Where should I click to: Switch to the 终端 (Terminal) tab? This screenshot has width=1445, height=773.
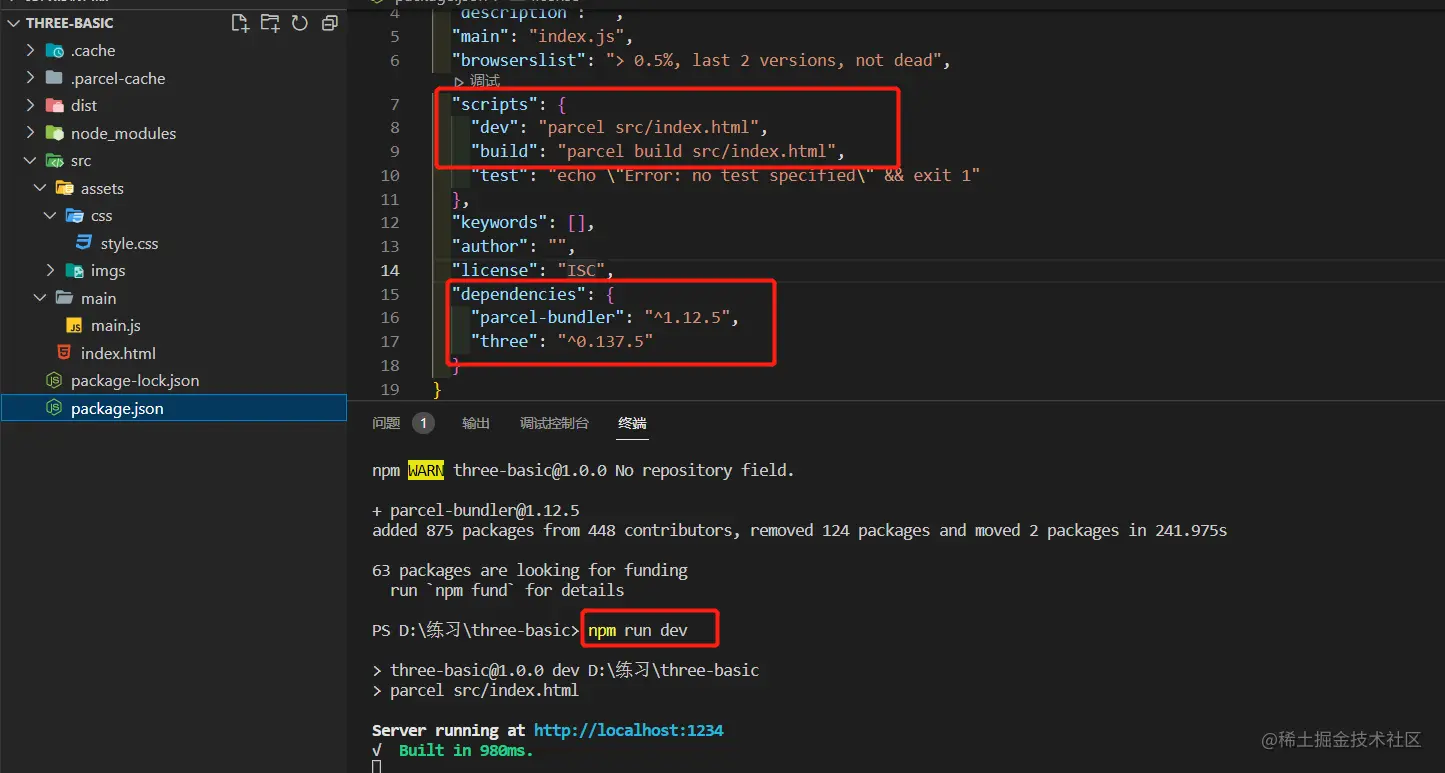632,423
